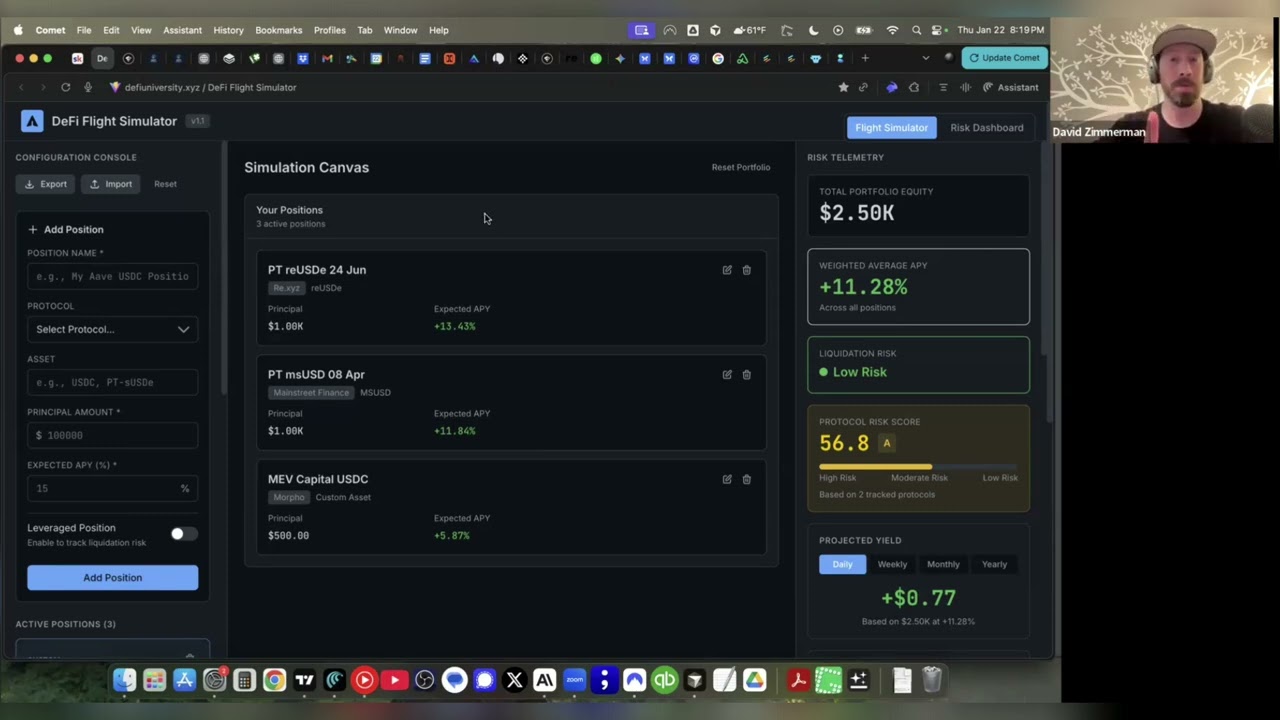Open Finder from the dock

point(124,681)
